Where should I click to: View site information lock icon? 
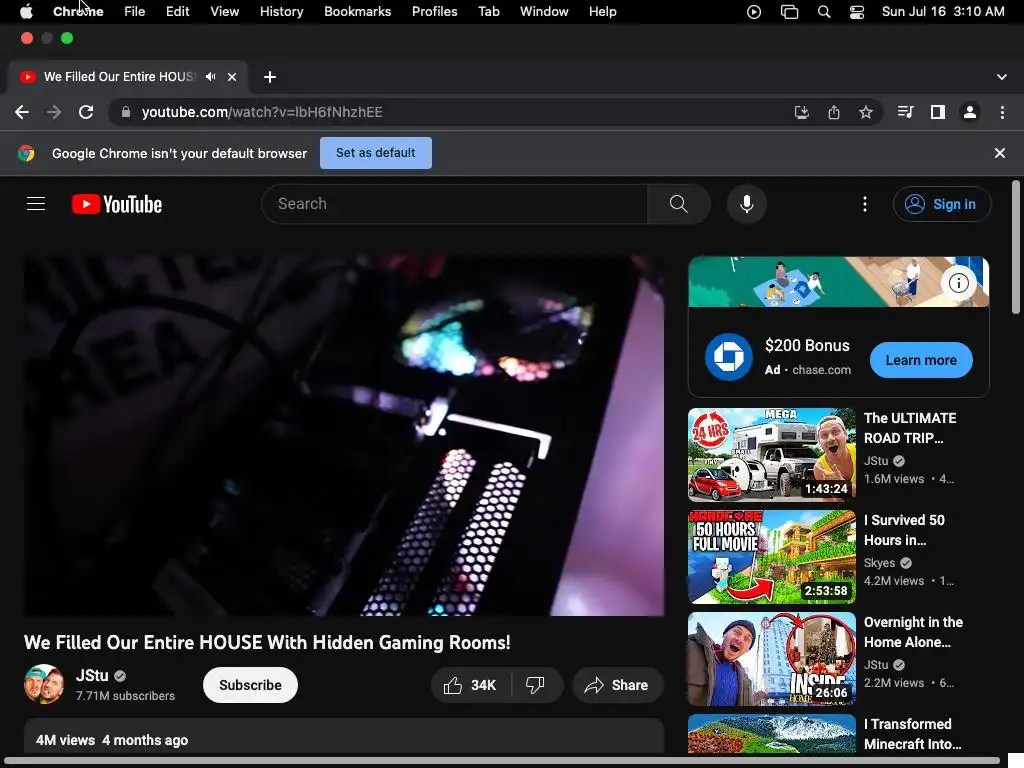tap(125, 112)
